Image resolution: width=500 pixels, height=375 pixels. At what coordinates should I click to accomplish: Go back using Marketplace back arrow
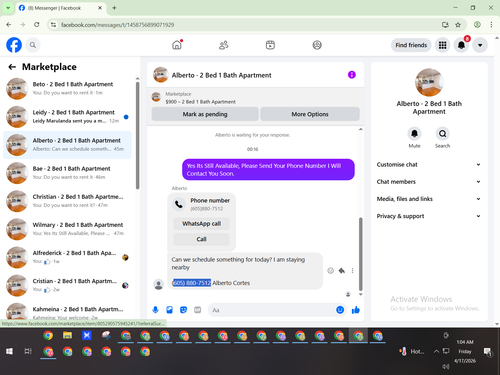[x=12, y=67]
